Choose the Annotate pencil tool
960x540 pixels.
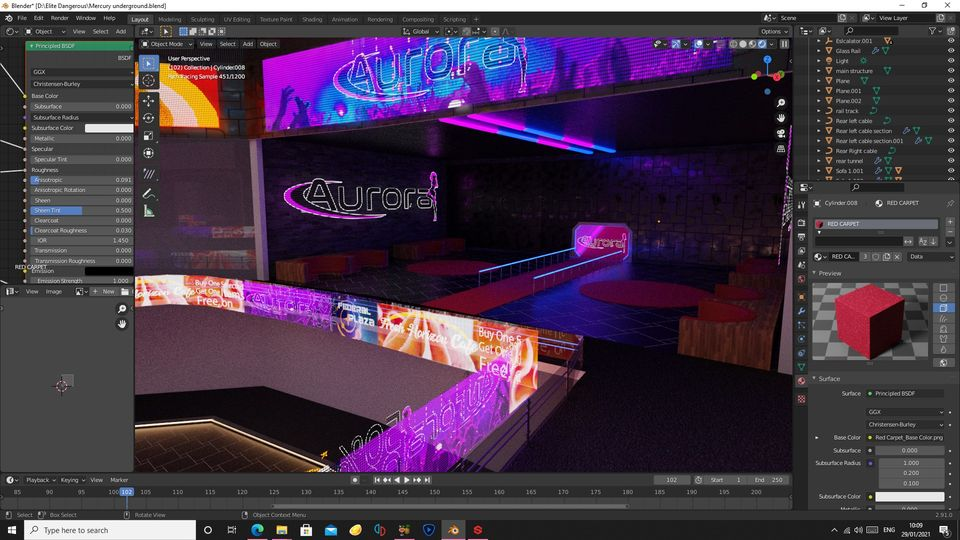(148, 193)
